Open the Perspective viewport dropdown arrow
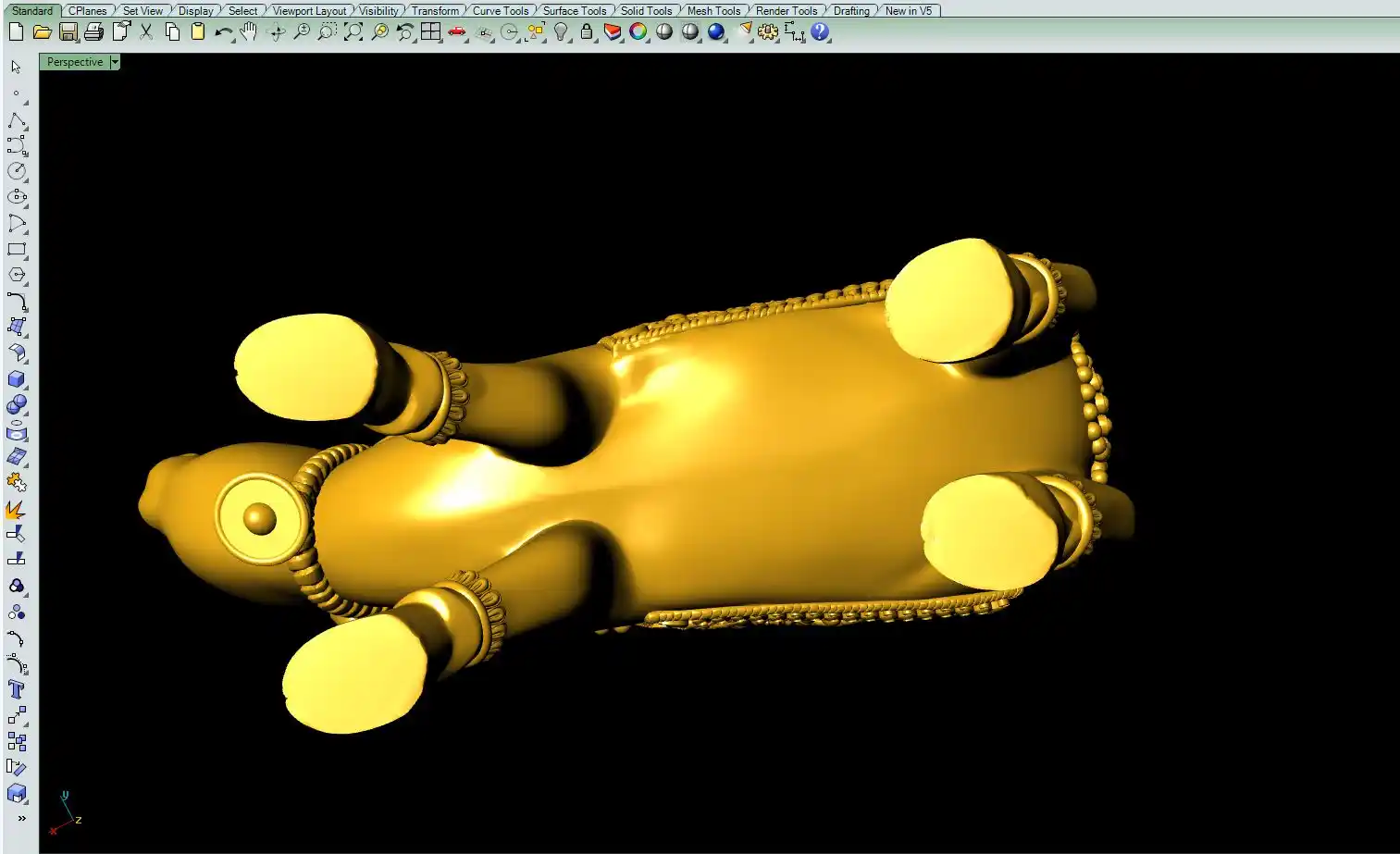 click(115, 62)
